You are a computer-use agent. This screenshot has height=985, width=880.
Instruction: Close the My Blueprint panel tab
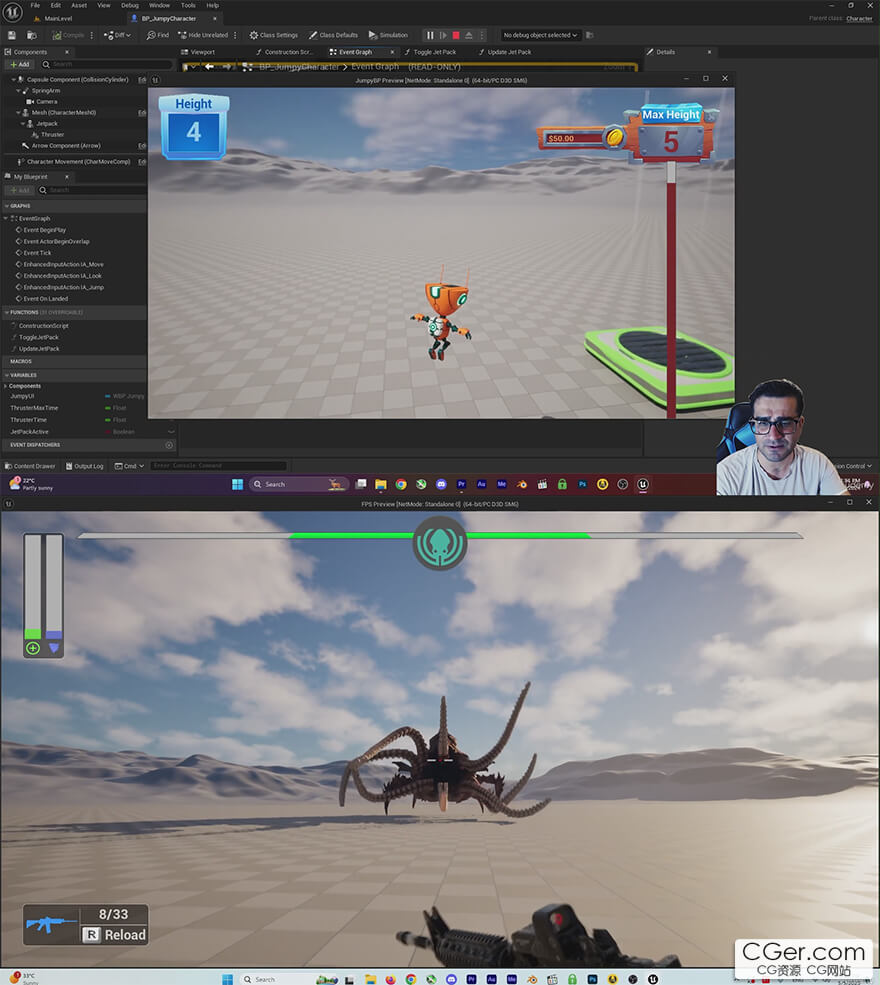(x=67, y=177)
